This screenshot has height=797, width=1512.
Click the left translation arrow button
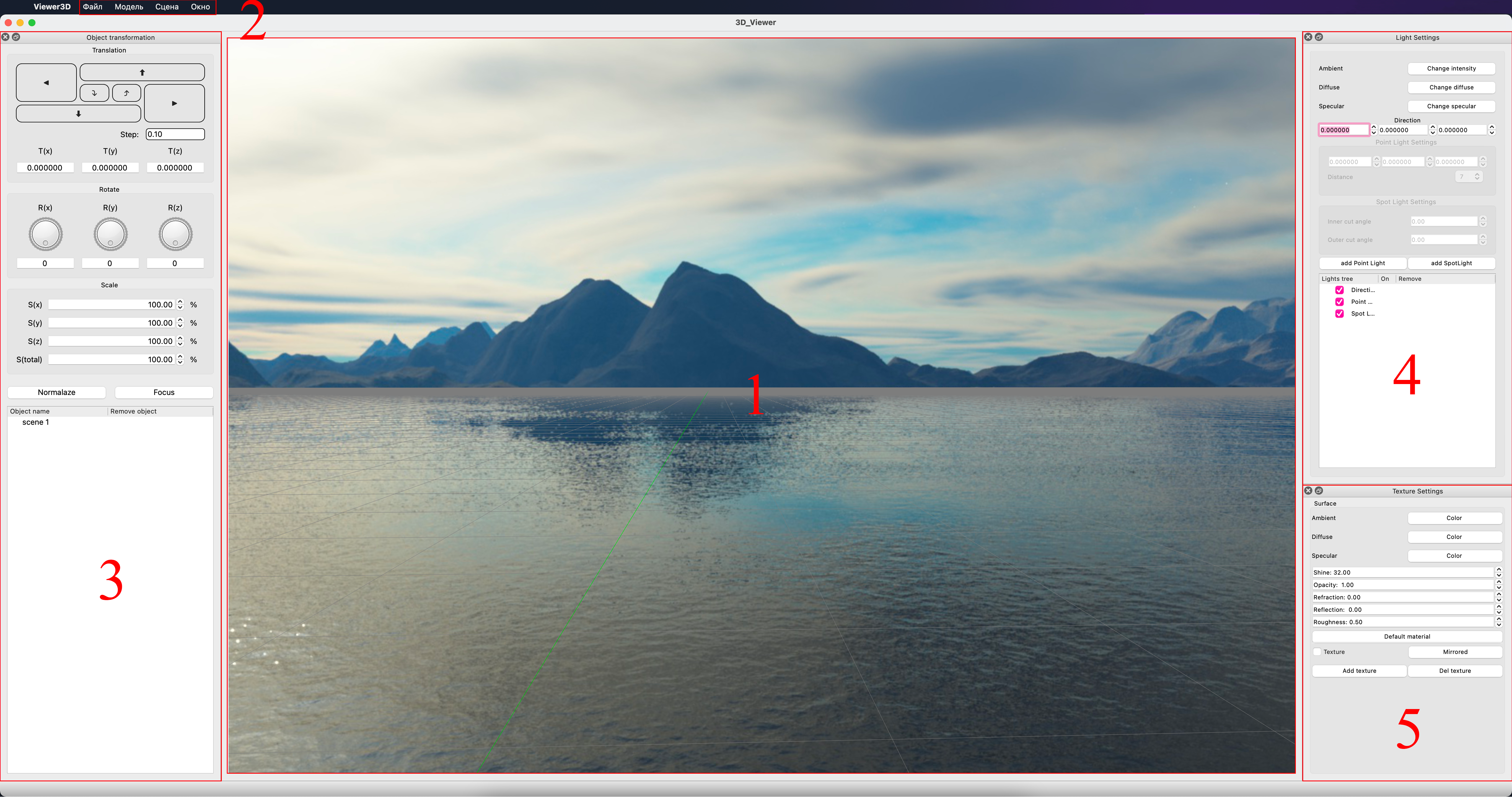[46, 83]
